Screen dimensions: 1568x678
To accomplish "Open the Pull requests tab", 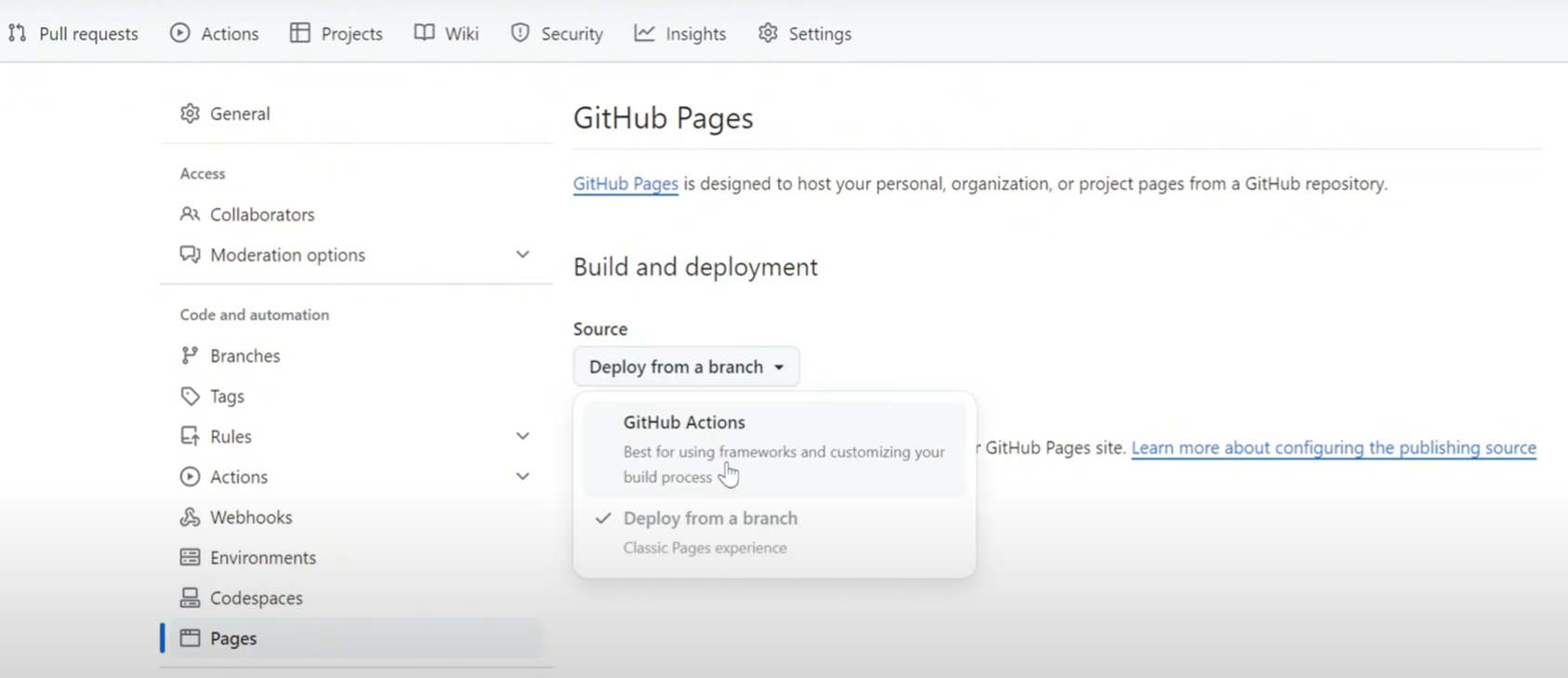I will pyautogui.click(x=73, y=33).
